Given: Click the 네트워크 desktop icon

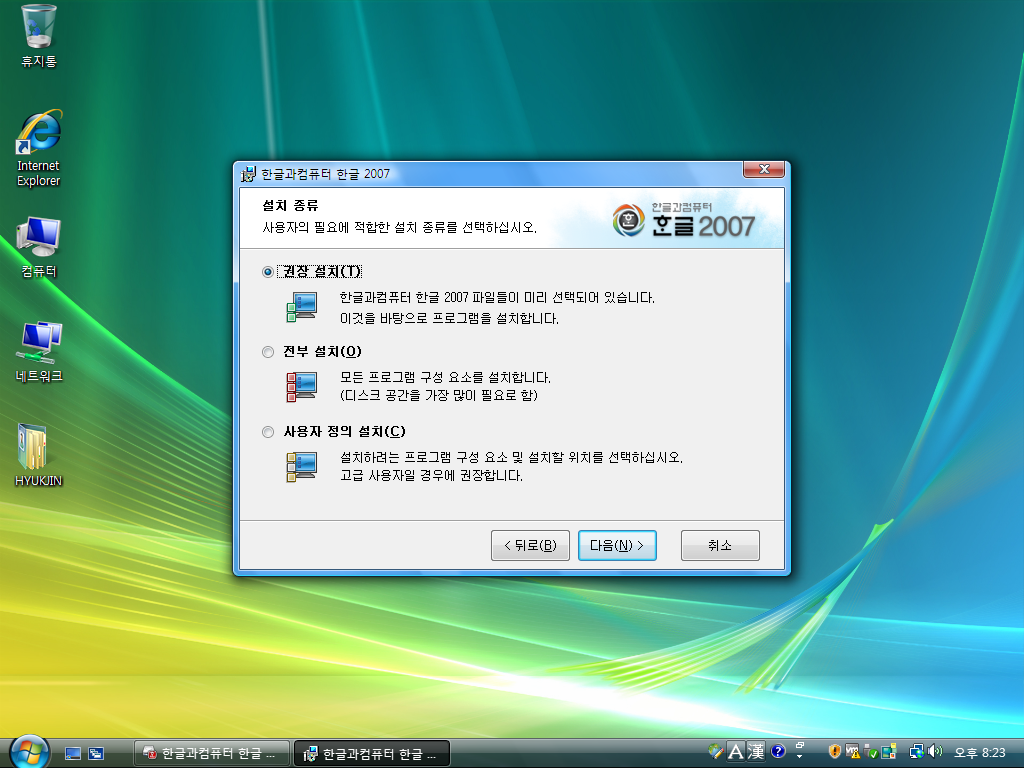Looking at the screenshot, I should click(39, 353).
